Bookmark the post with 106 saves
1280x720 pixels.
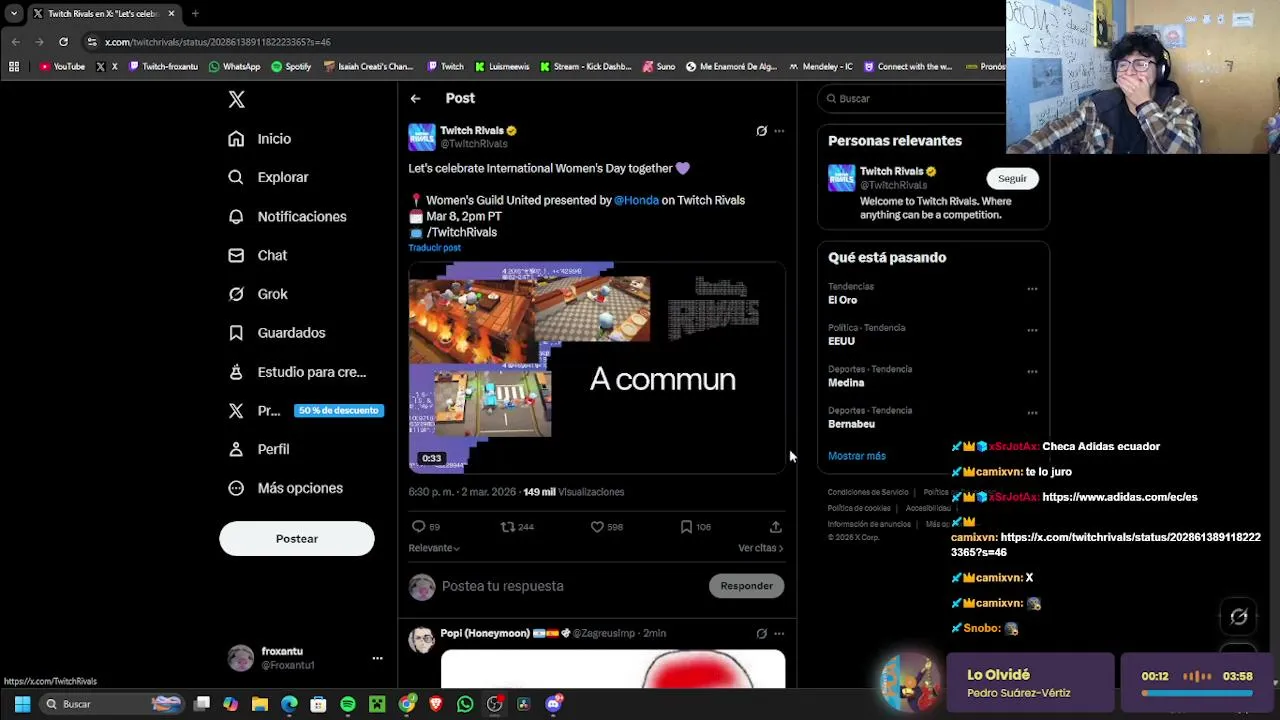point(686,527)
